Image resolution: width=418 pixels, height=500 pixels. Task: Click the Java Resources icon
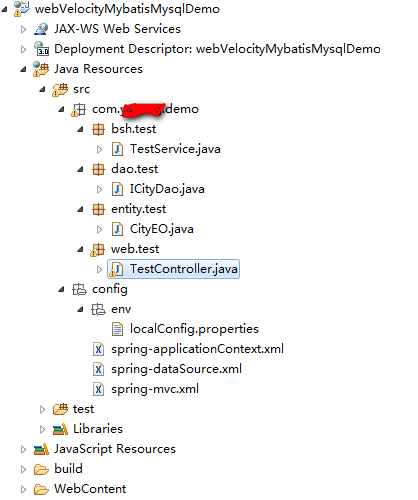pyautogui.click(x=41, y=69)
